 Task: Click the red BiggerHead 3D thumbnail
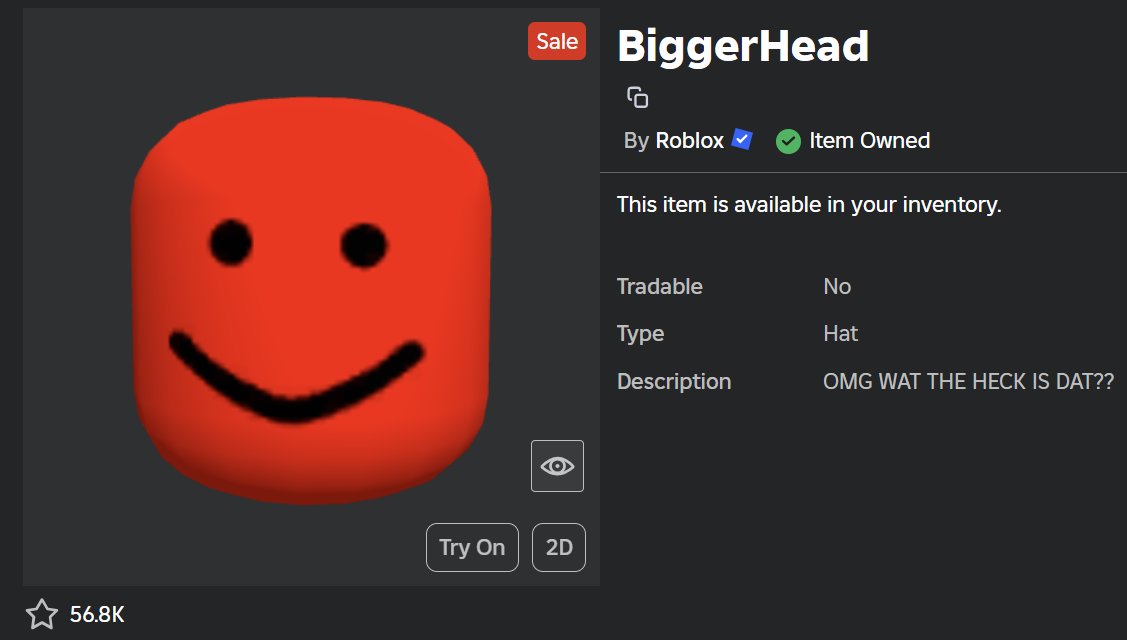[x=311, y=300]
